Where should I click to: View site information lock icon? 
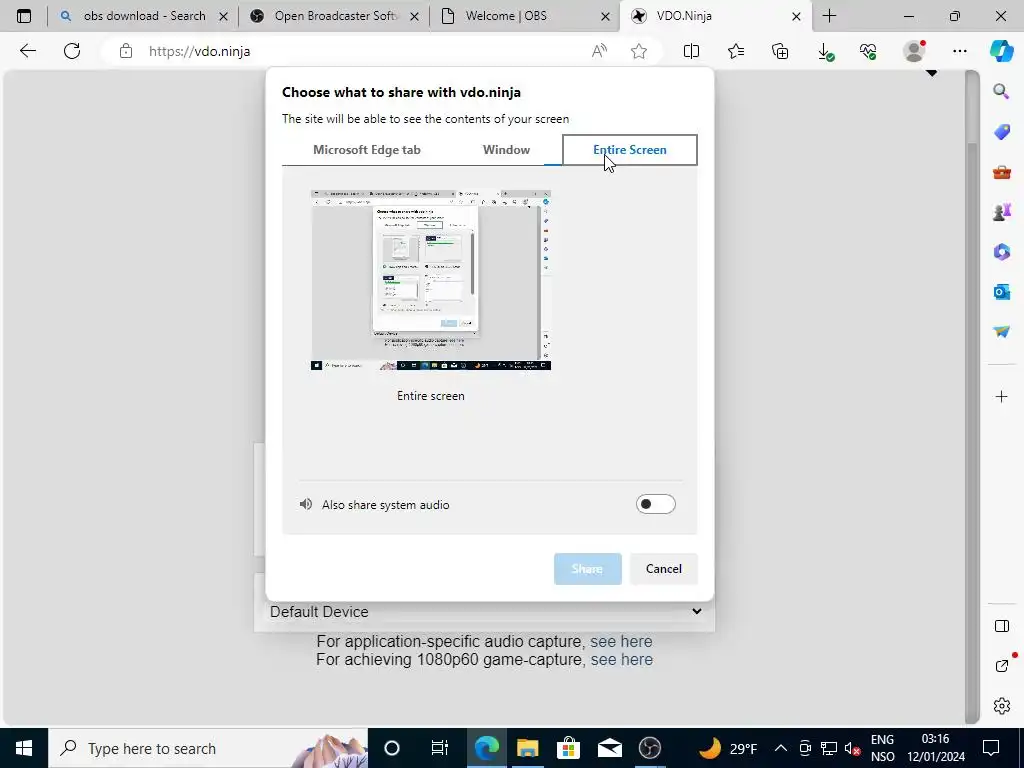pyautogui.click(x=126, y=51)
